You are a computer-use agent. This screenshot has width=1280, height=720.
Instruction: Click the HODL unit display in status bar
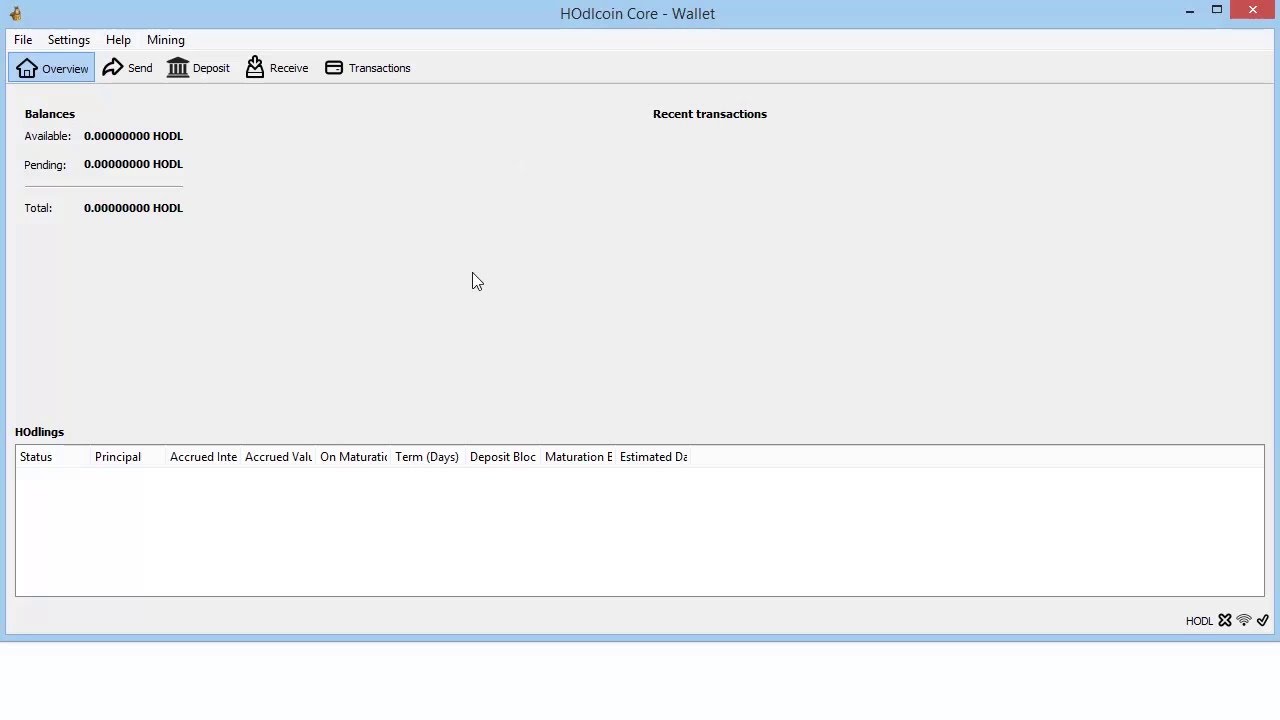1199,621
